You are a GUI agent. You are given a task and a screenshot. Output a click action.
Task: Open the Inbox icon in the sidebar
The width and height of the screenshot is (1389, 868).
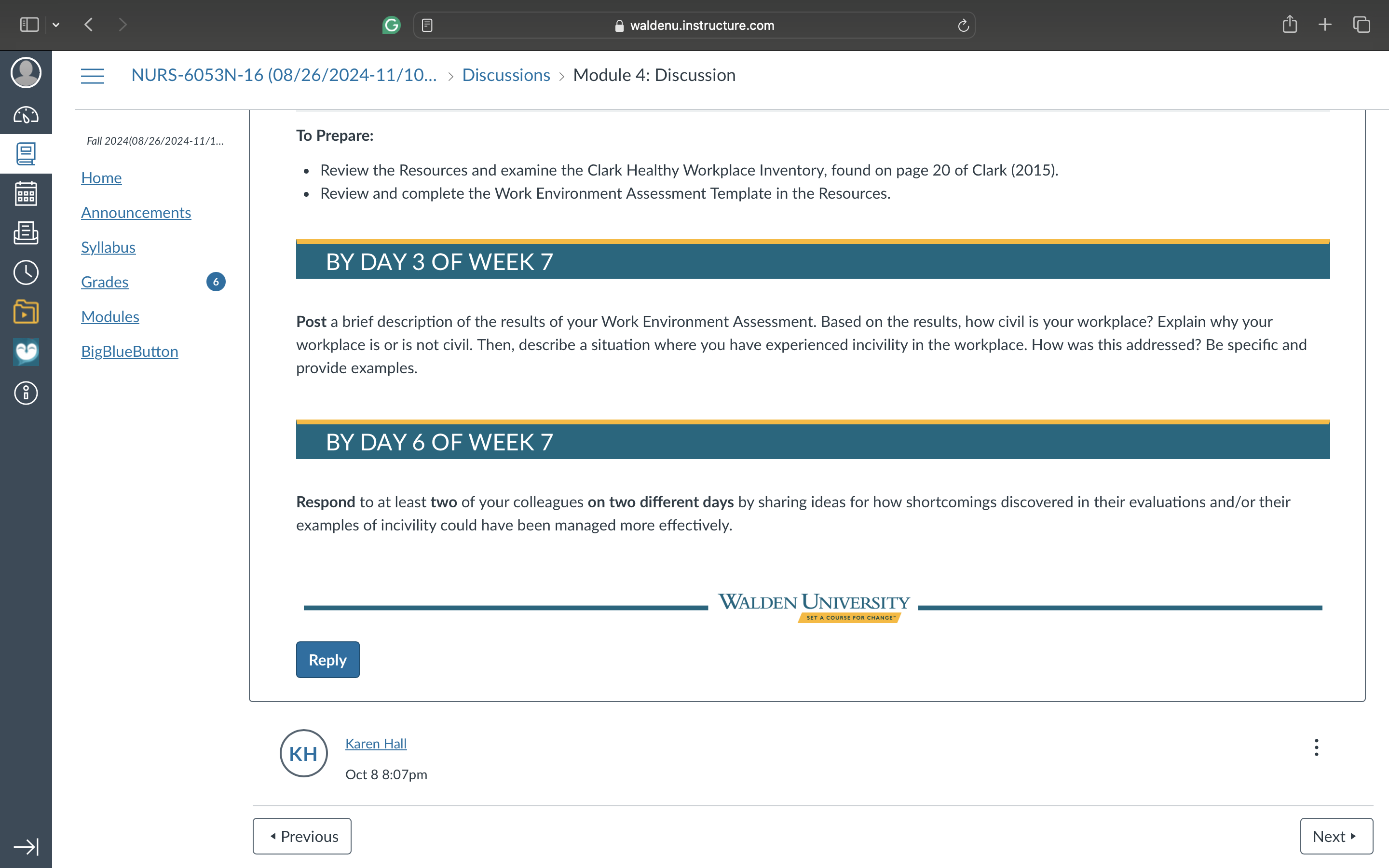[26, 232]
